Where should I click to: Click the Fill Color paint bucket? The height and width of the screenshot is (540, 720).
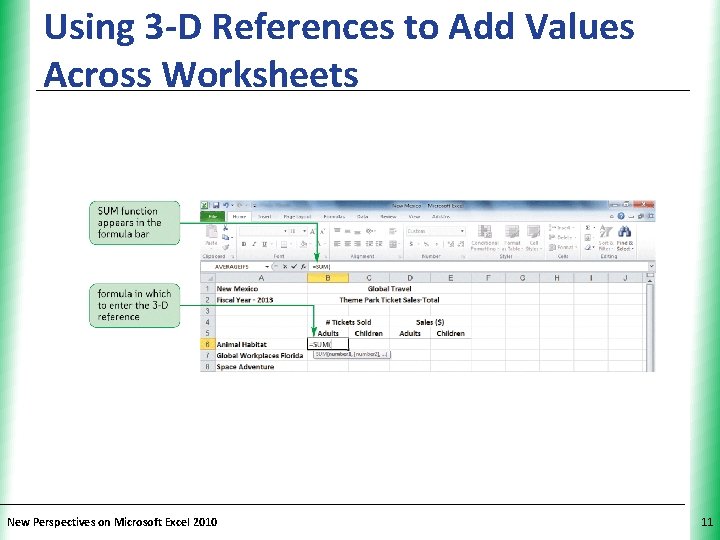pos(303,244)
